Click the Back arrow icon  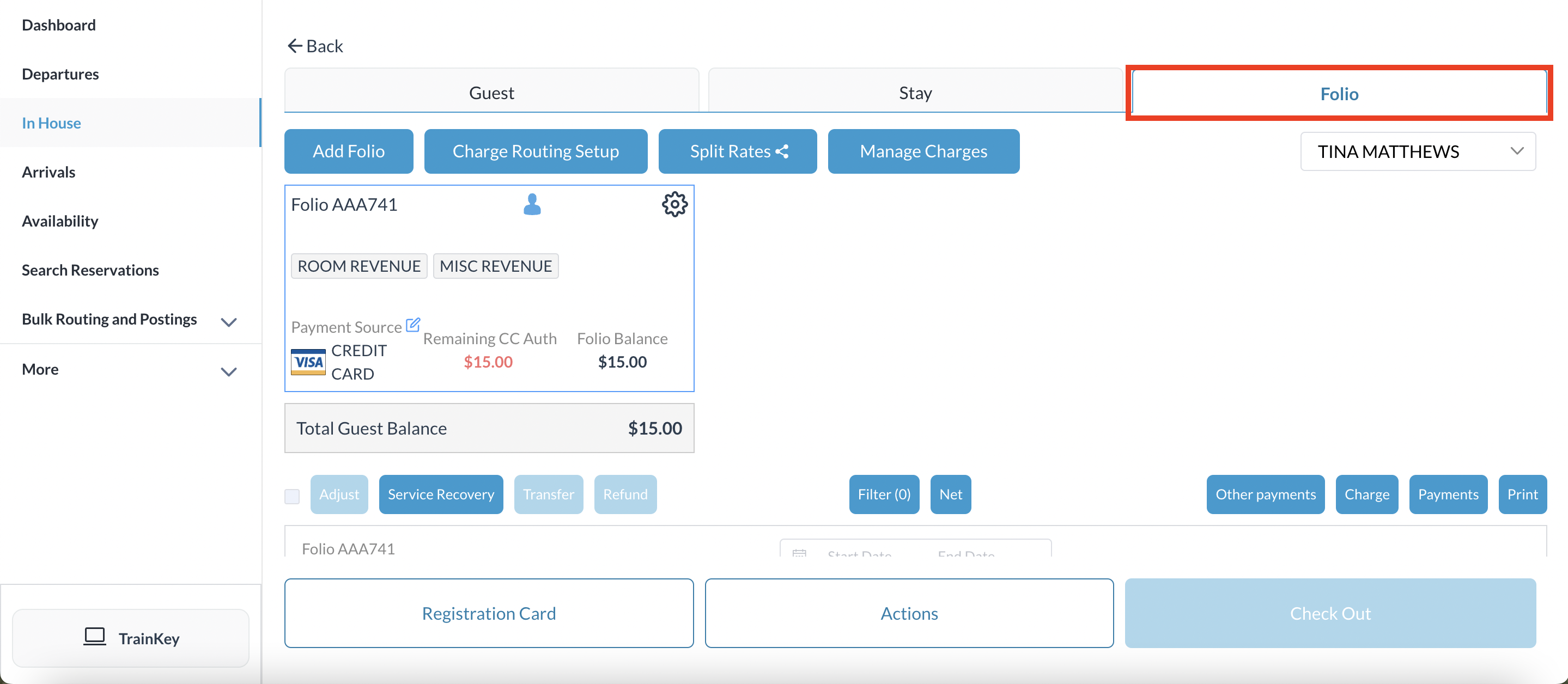tap(295, 46)
